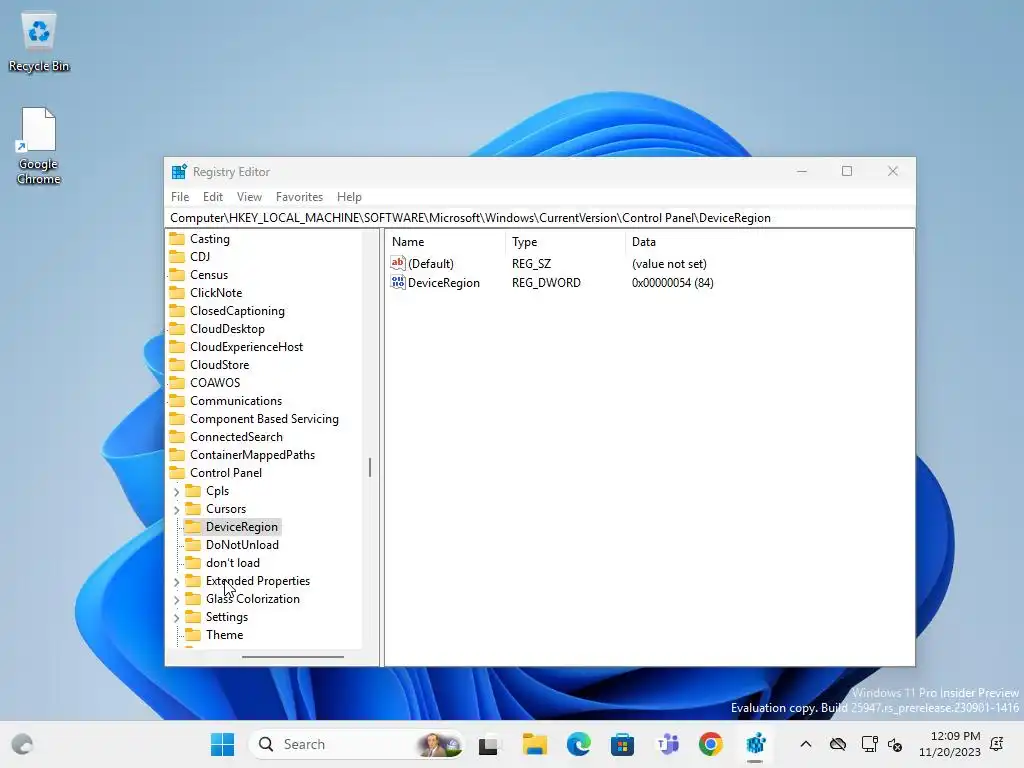Expand the Cursors key
1024x768 pixels.
point(176,509)
